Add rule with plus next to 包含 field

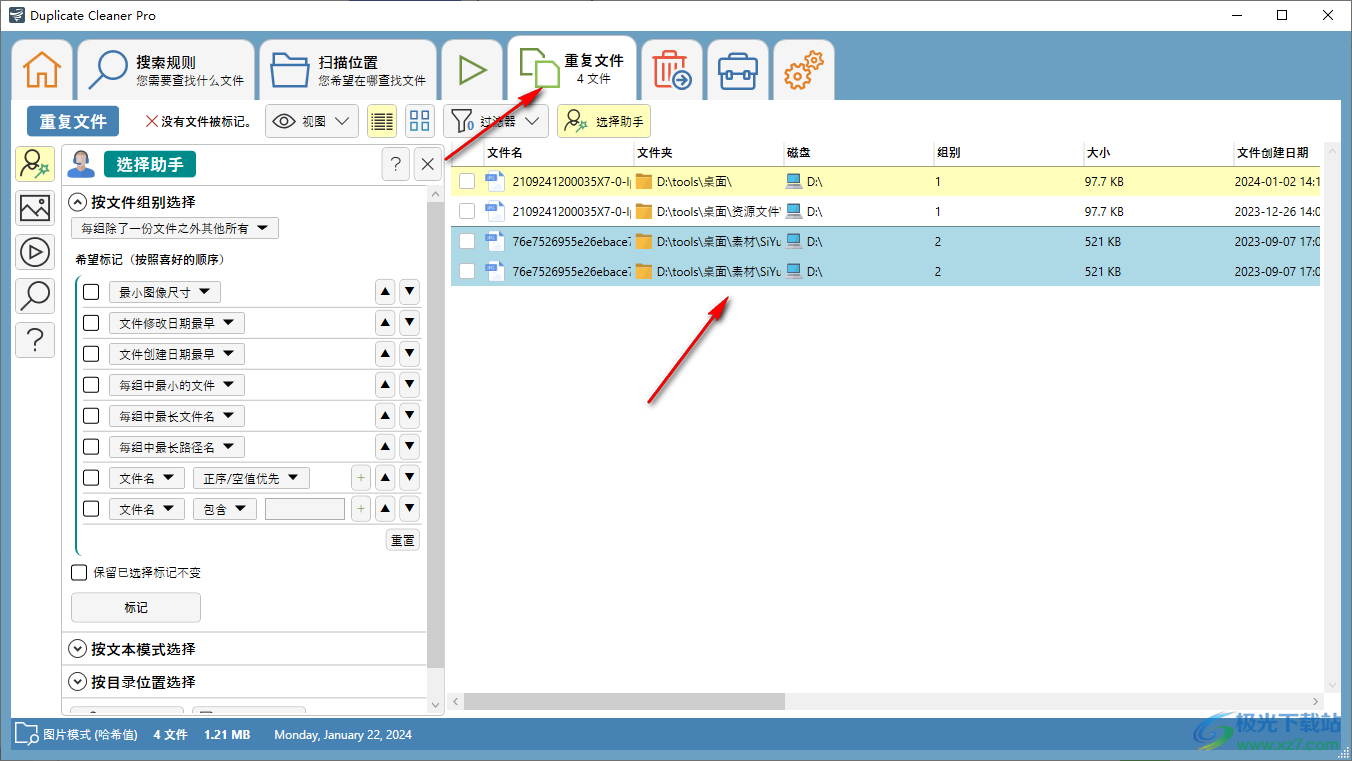361,509
